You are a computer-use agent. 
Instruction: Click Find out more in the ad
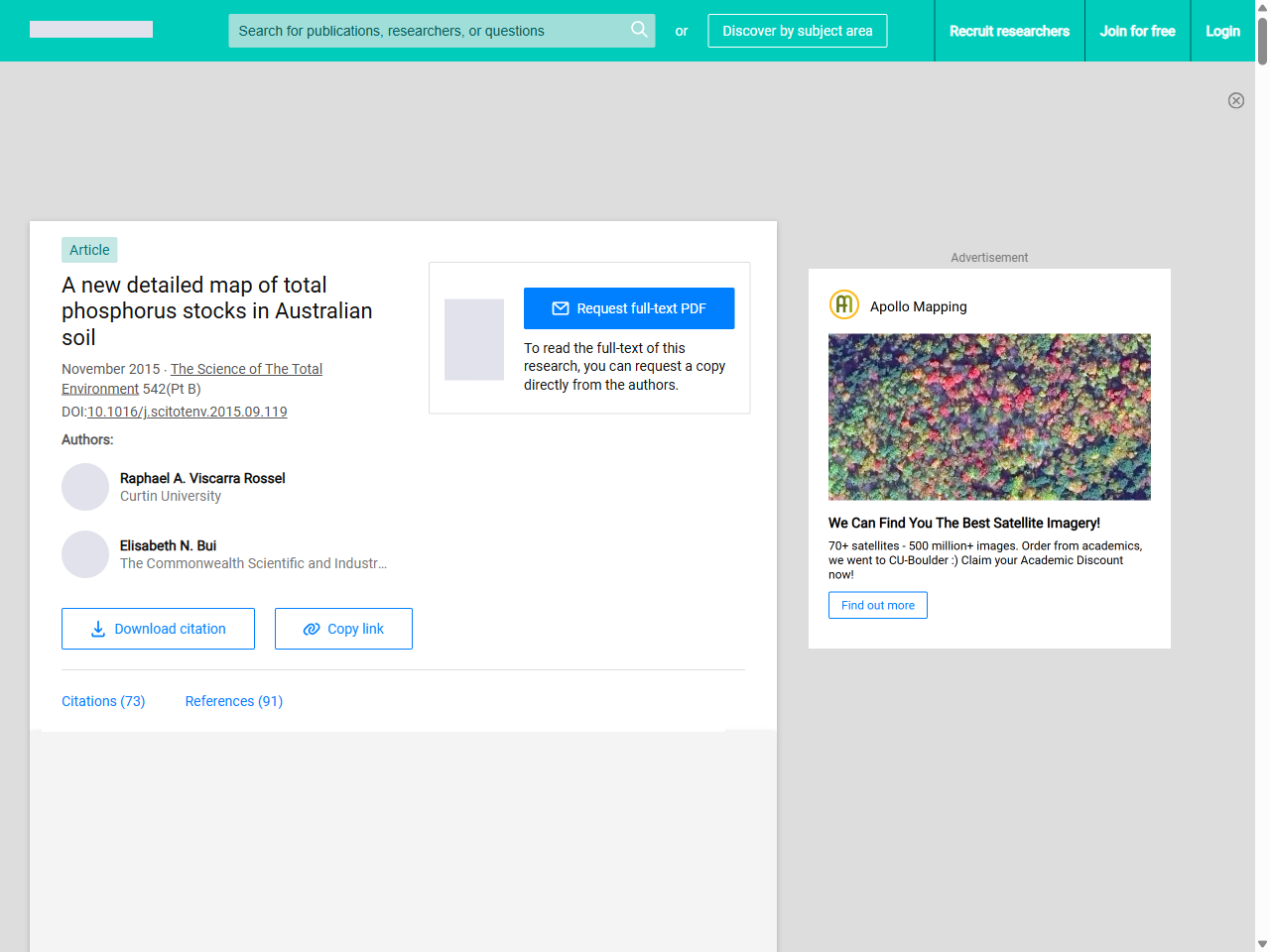tap(877, 605)
